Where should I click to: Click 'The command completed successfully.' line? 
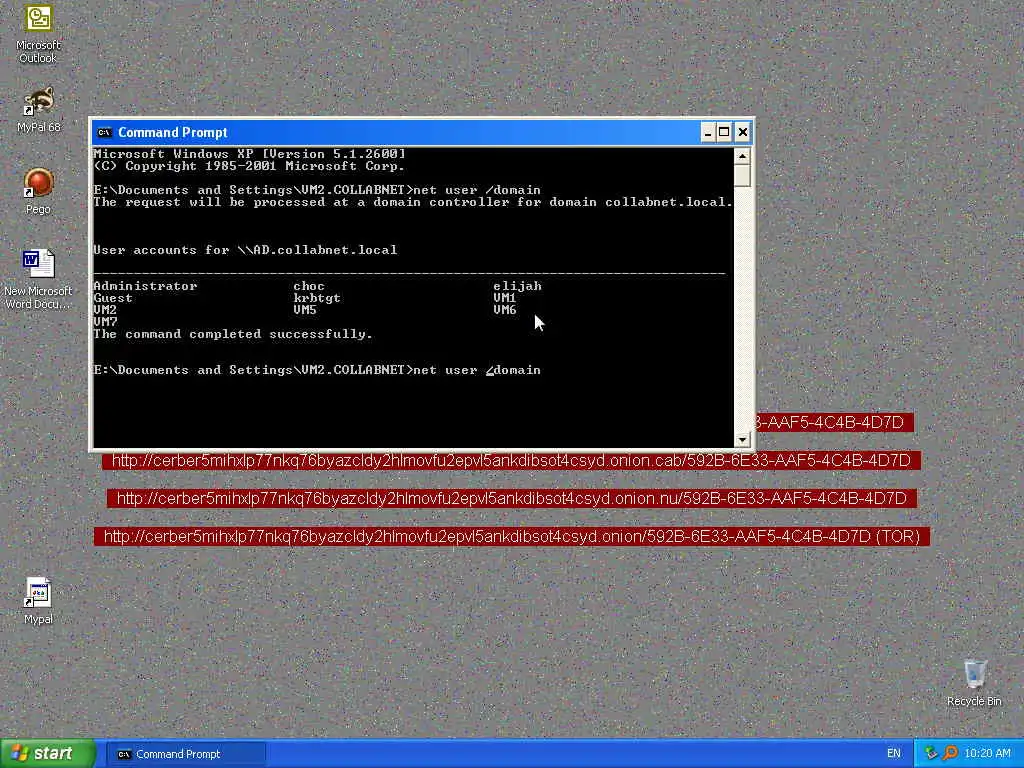pos(233,334)
